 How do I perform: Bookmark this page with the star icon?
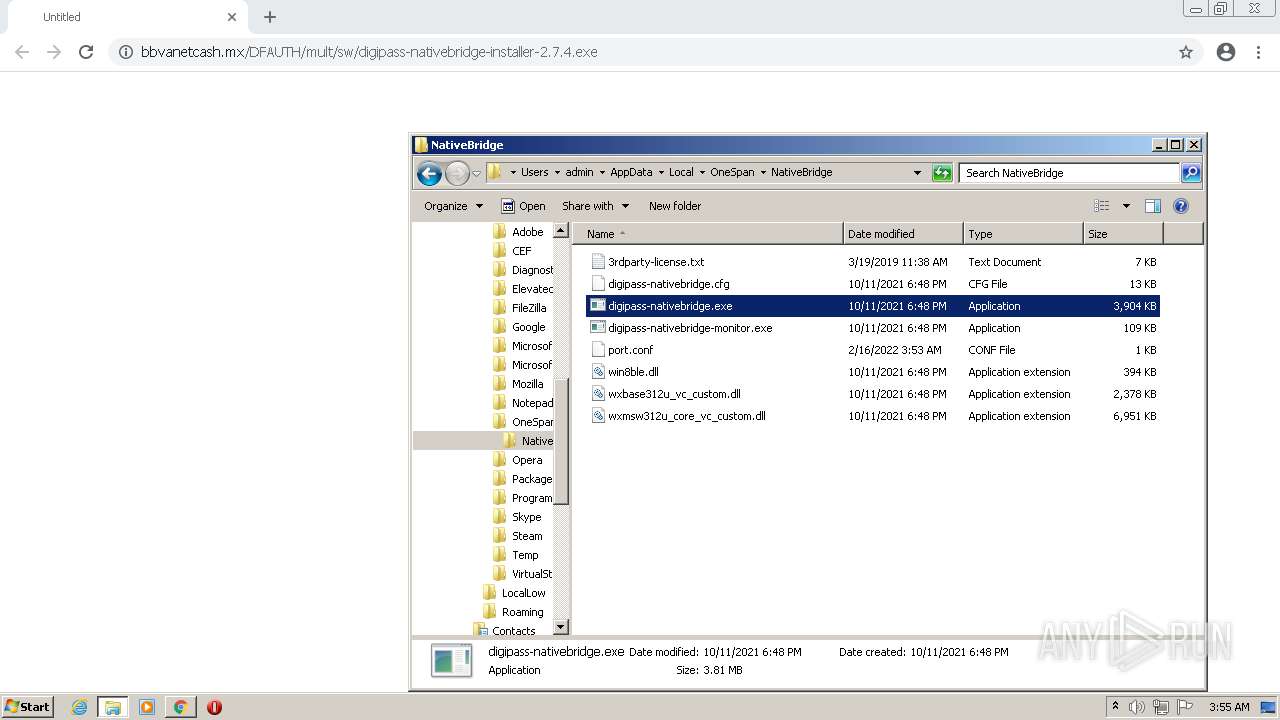point(1186,52)
